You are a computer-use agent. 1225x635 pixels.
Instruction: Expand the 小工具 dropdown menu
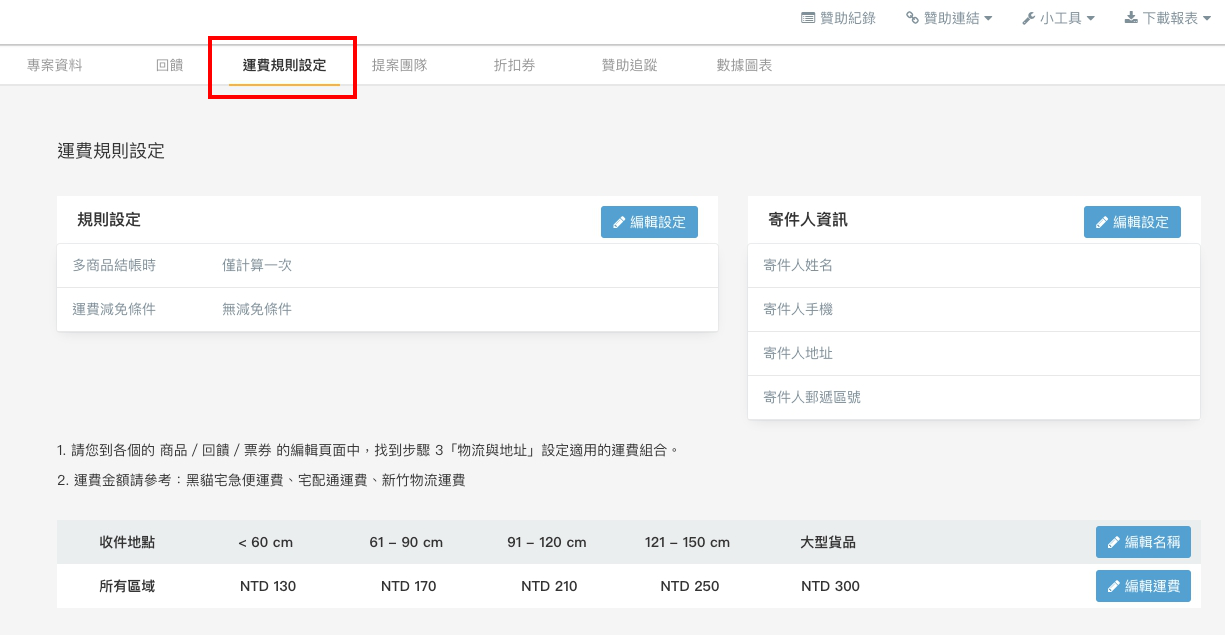tap(1058, 18)
